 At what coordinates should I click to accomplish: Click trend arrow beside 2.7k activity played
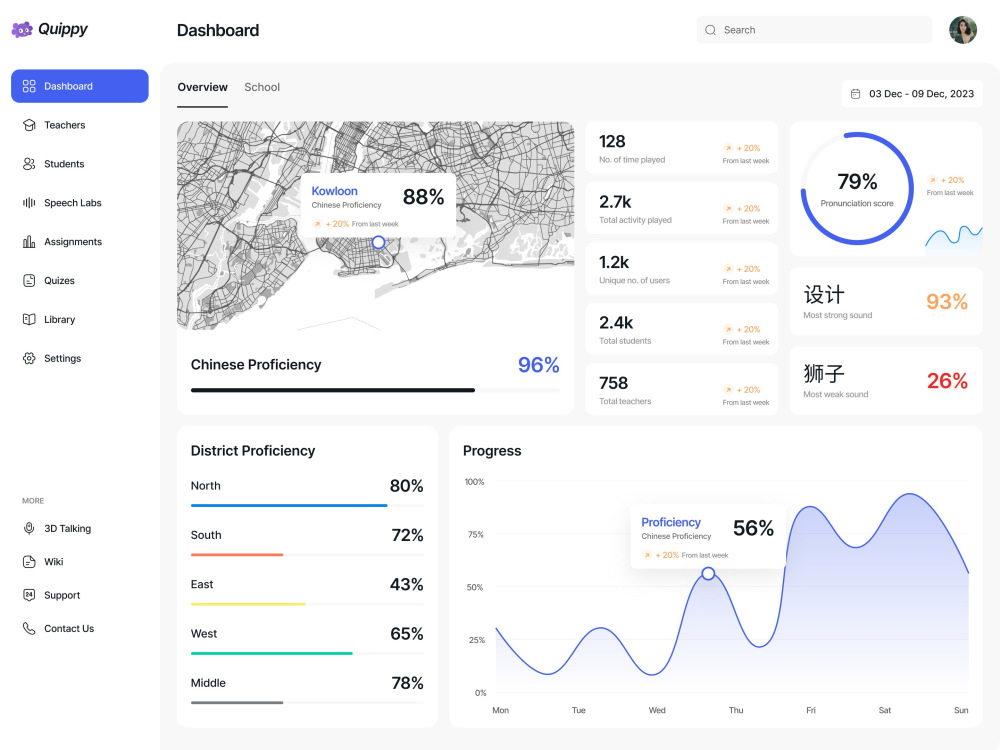coord(728,209)
